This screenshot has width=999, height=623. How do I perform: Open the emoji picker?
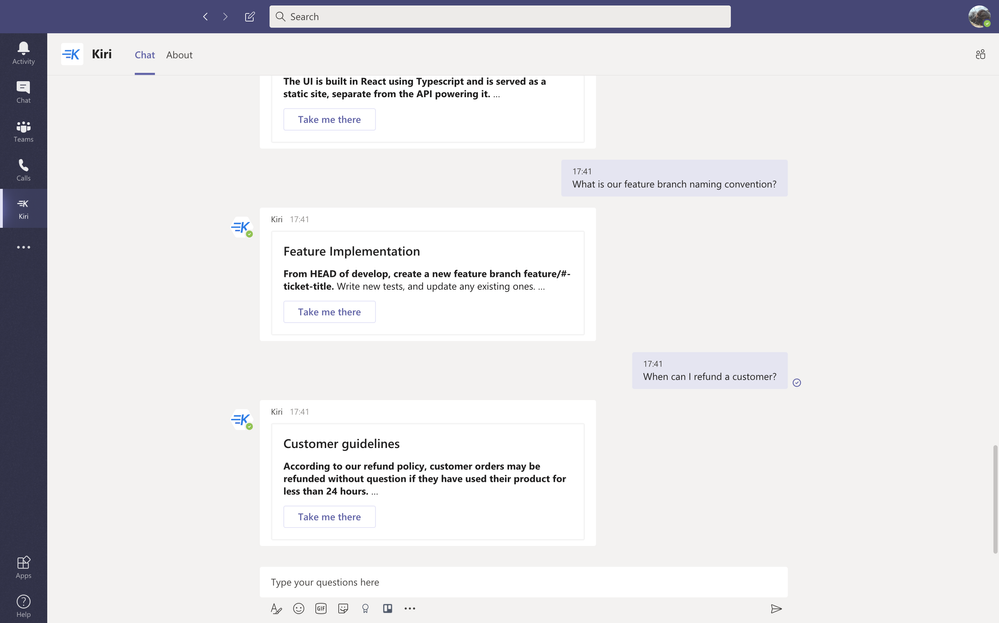tap(298, 608)
